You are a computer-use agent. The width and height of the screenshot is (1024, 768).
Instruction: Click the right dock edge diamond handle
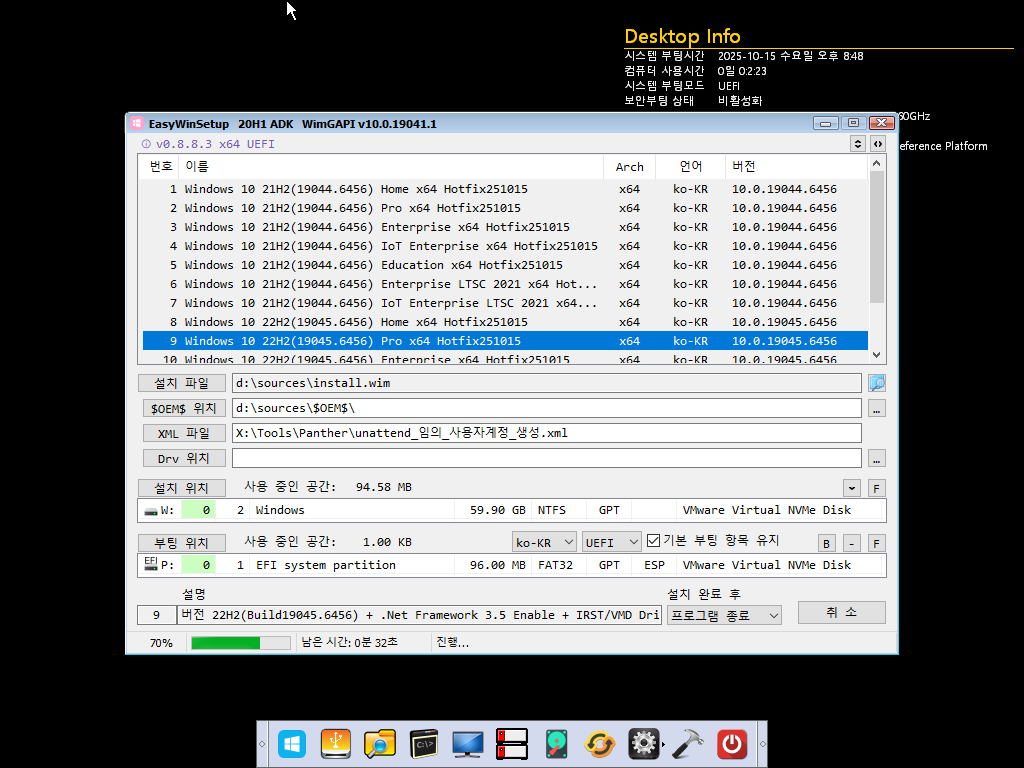[762, 744]
